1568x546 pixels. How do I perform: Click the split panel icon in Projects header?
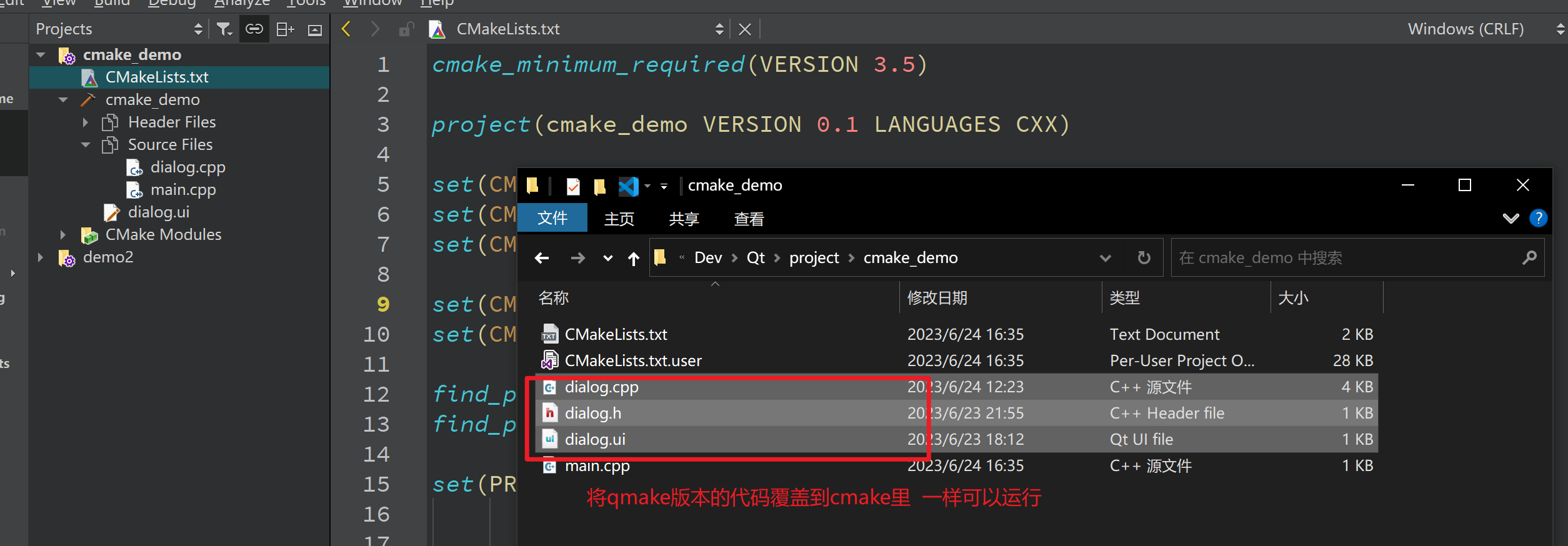(285, 29)
